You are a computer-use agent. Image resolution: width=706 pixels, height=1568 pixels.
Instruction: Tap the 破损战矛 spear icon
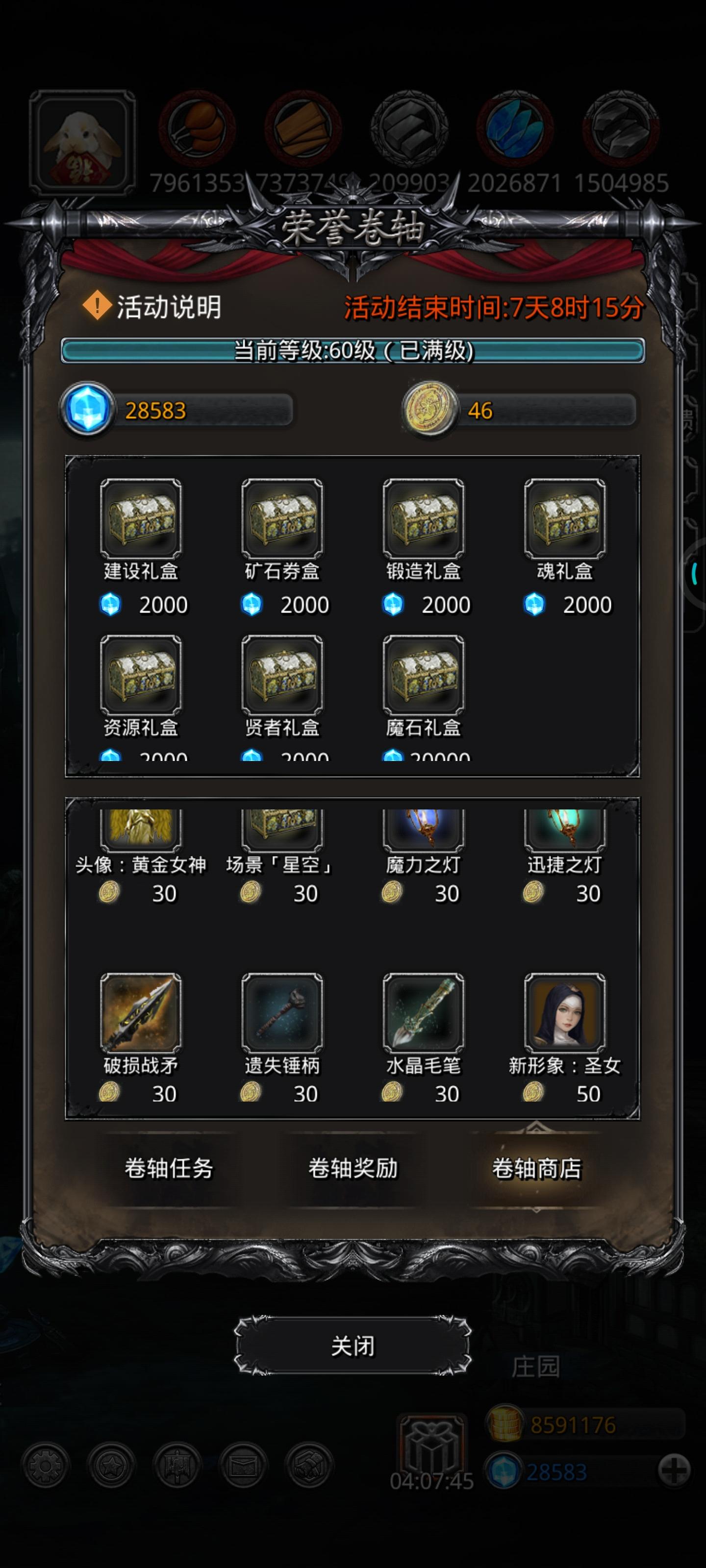[x=141, y=1013]
